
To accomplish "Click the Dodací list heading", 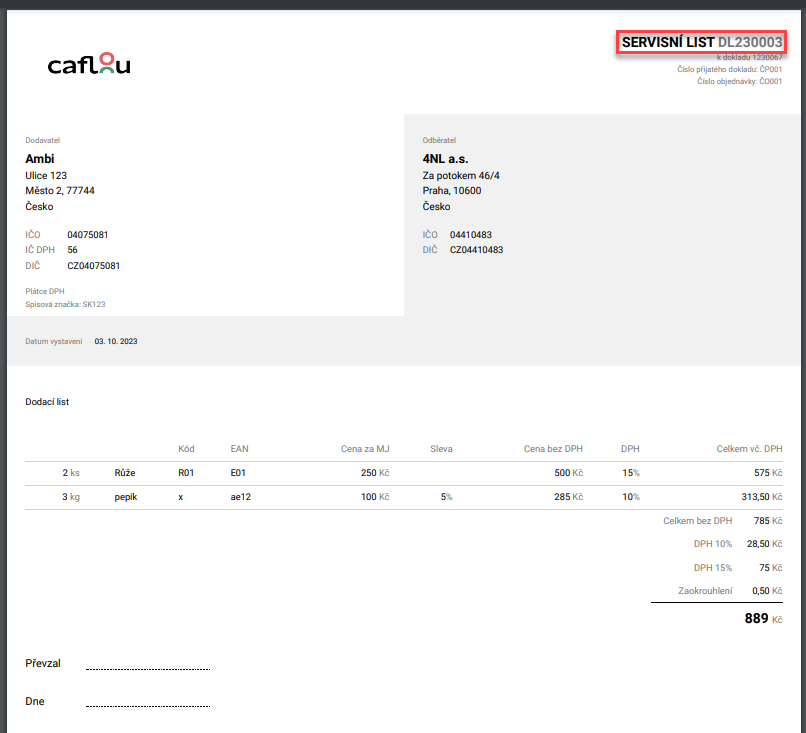I will pos(47,402).
